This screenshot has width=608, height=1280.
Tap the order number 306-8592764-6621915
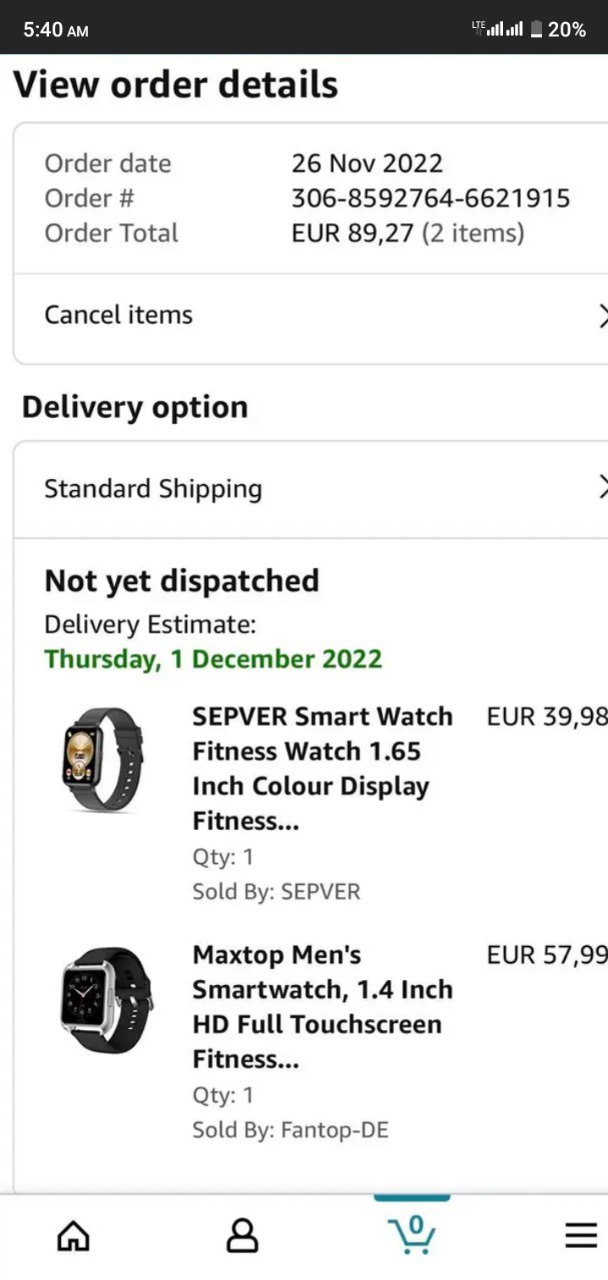pos(430,198)
